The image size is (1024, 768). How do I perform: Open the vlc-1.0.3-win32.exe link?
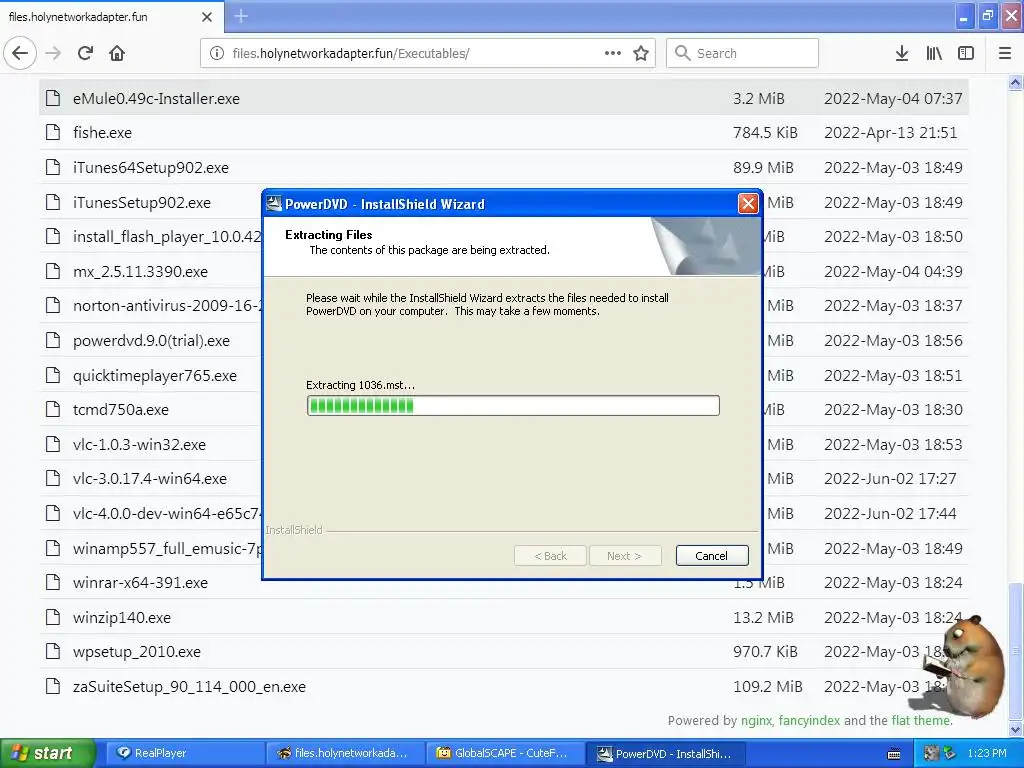139,445
